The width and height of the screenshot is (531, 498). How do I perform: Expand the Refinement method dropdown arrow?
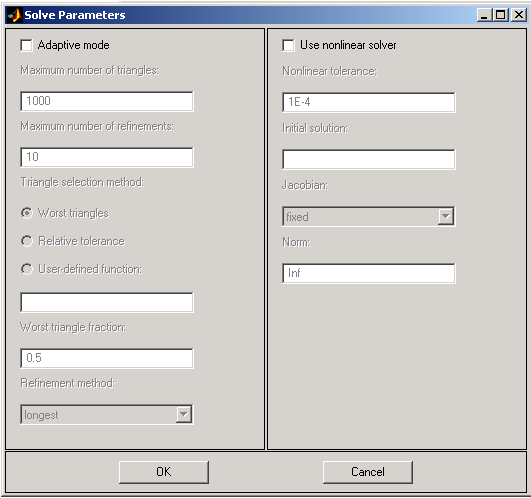point(184,414)
